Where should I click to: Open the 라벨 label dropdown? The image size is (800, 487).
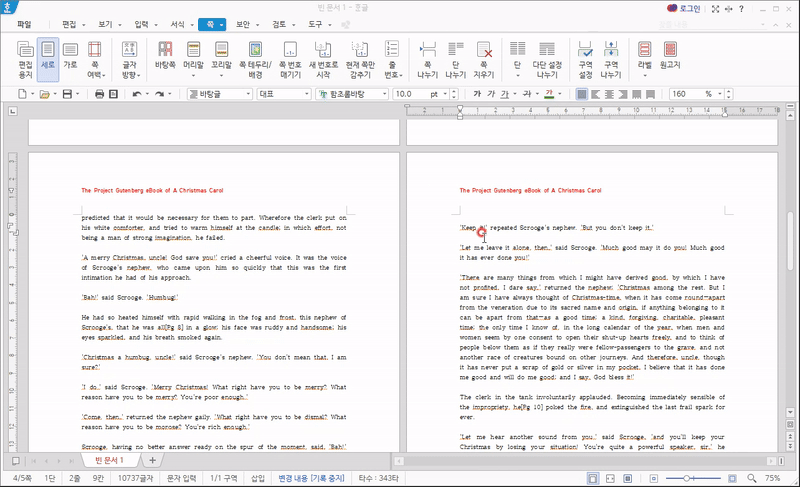645,60
